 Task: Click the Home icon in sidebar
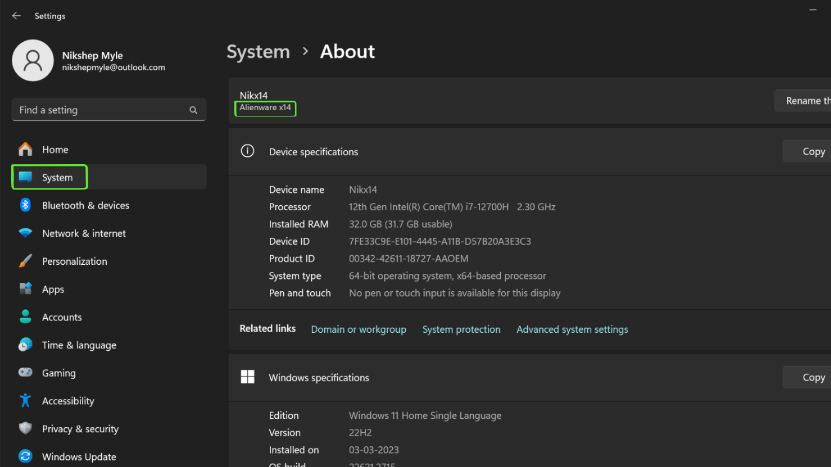(x=25, y=150)
